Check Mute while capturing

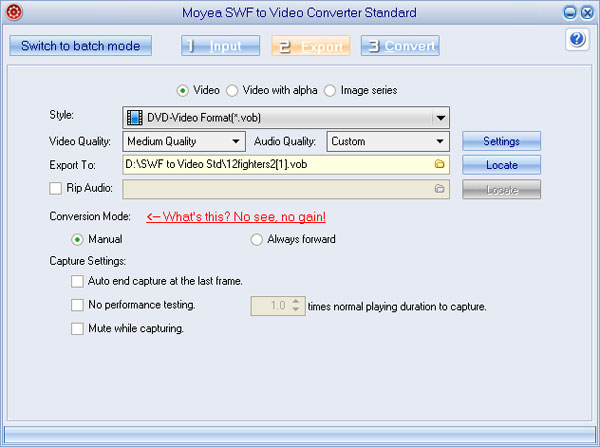point(77,329)
